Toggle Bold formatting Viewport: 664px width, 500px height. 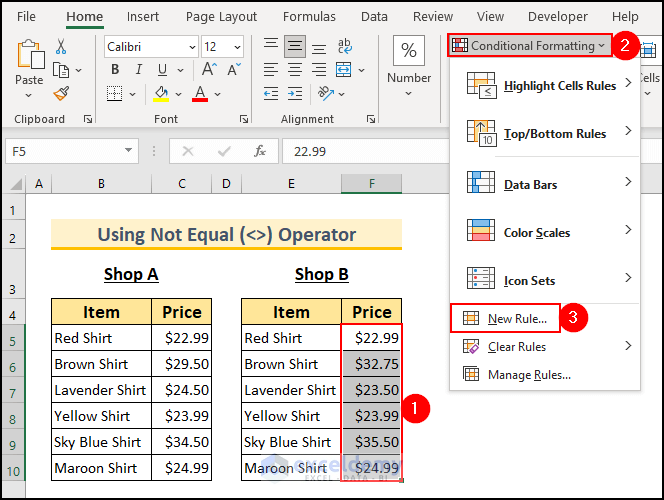(x=115, y=69)
